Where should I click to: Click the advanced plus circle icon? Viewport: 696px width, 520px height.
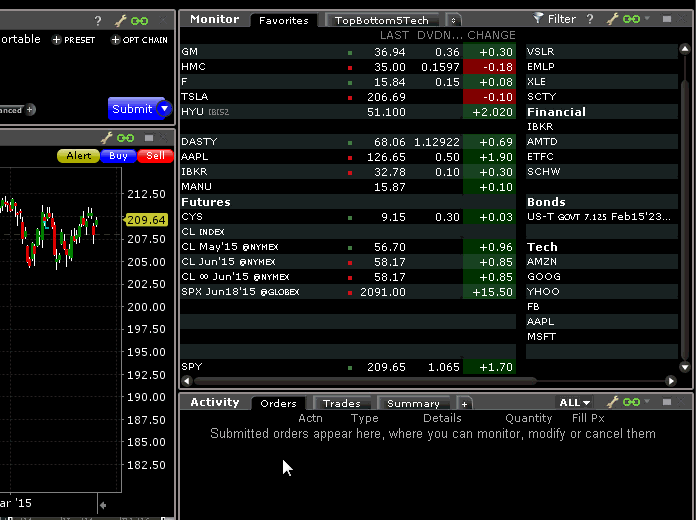click(30, 109)
